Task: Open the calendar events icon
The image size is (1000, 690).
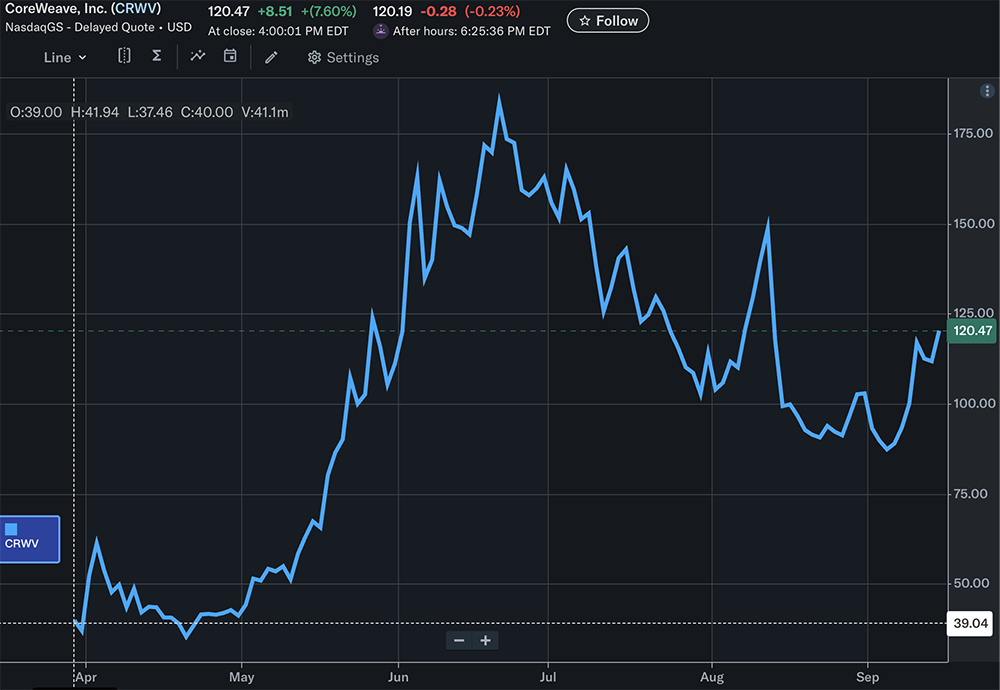Action: pyautogui.click(x=230, y=57)
